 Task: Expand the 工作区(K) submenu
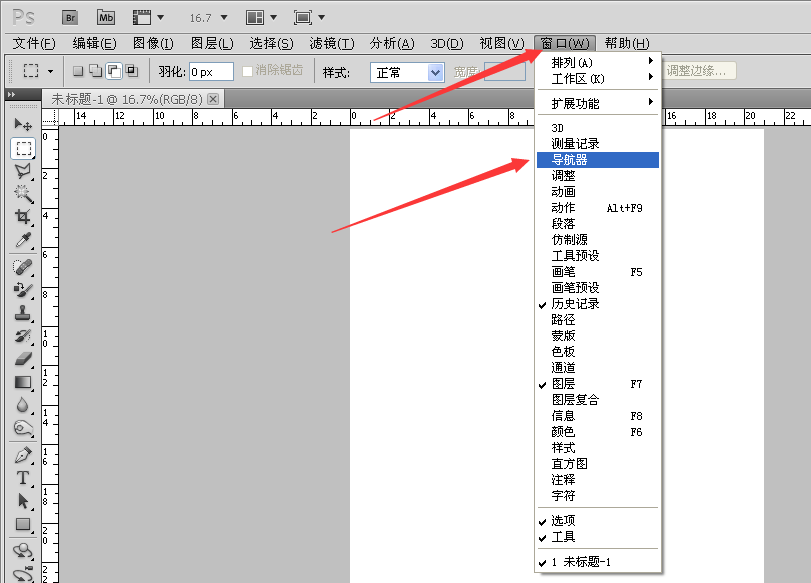[x=598, y=79]
